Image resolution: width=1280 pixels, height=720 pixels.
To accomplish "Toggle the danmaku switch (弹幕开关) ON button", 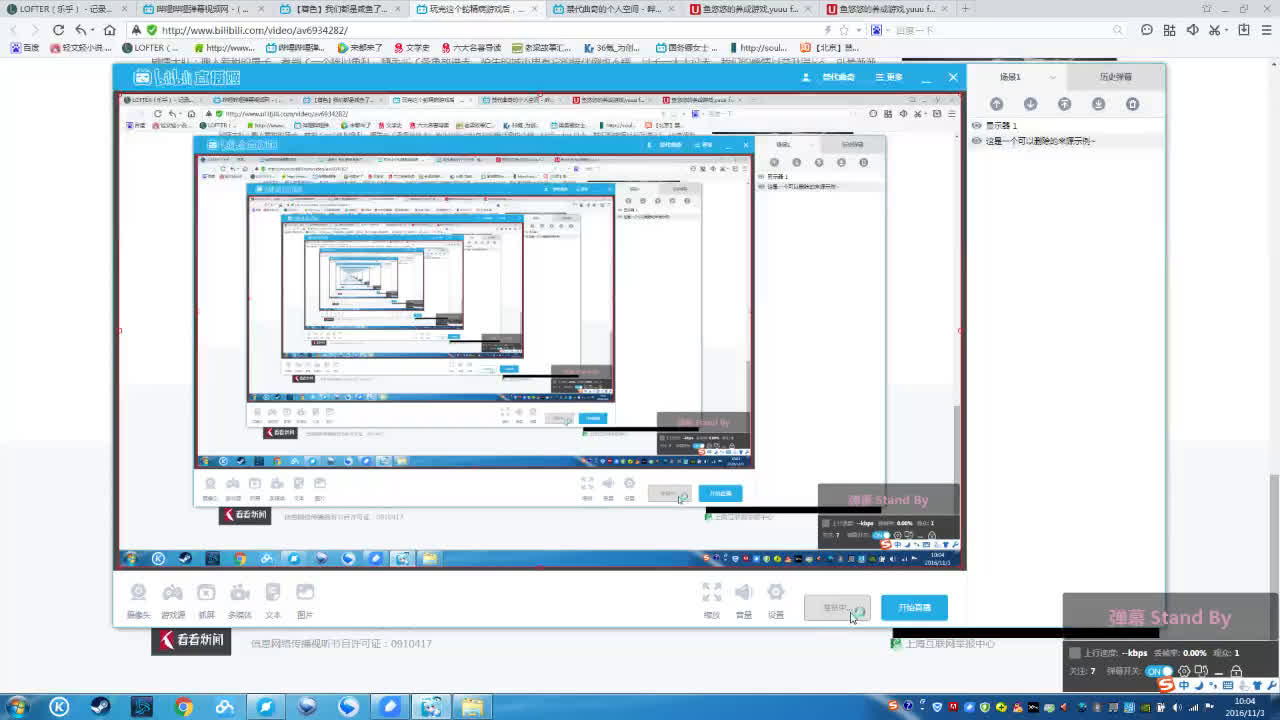I will point(1158,671).
